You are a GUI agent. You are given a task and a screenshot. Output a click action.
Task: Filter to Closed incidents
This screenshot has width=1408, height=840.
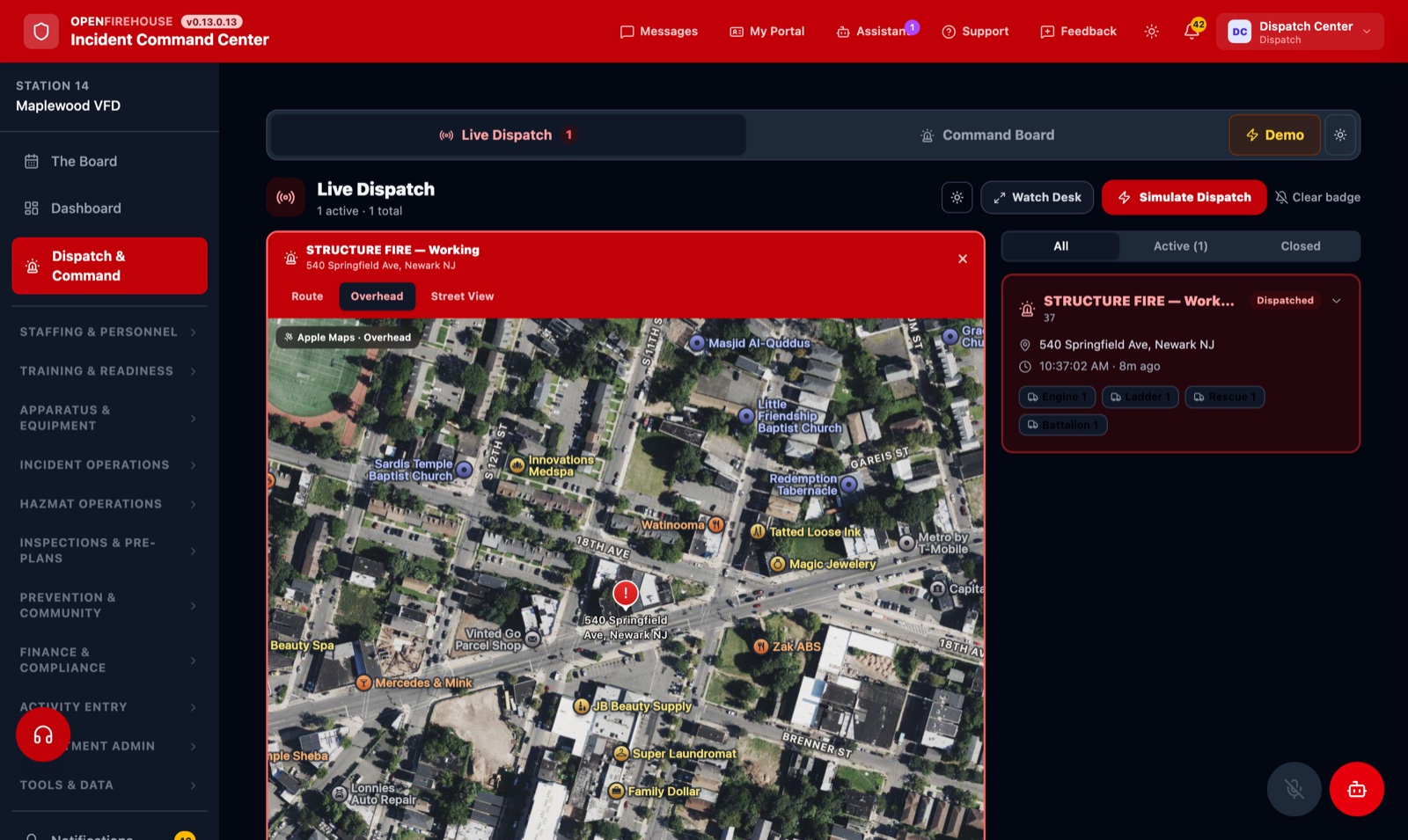coord(1300,246)
